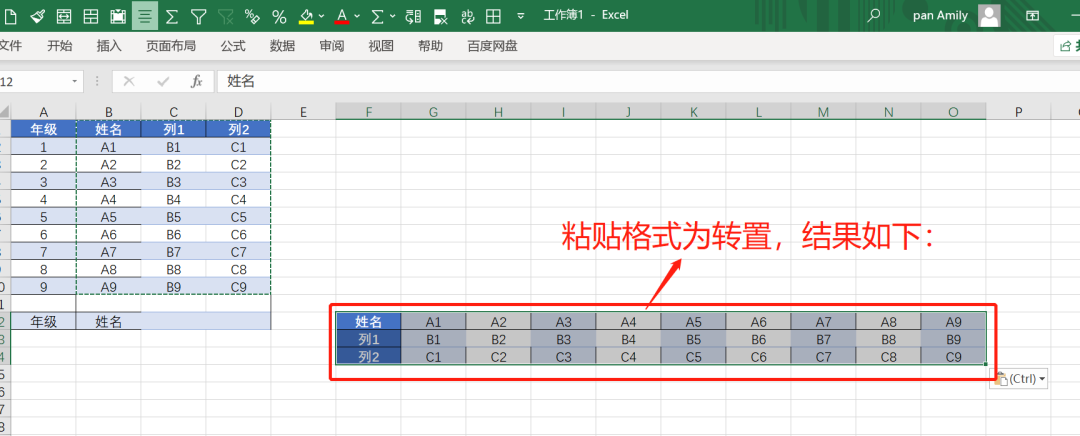Click the Borders grid icon
This screenshot has width=1080, height=436.
492,15
